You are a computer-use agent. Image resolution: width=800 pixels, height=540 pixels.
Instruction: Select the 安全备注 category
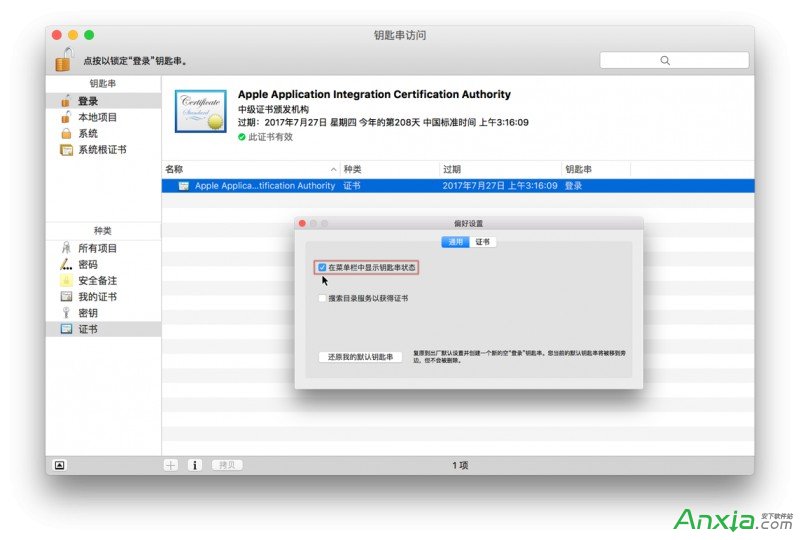coord(97,280)
